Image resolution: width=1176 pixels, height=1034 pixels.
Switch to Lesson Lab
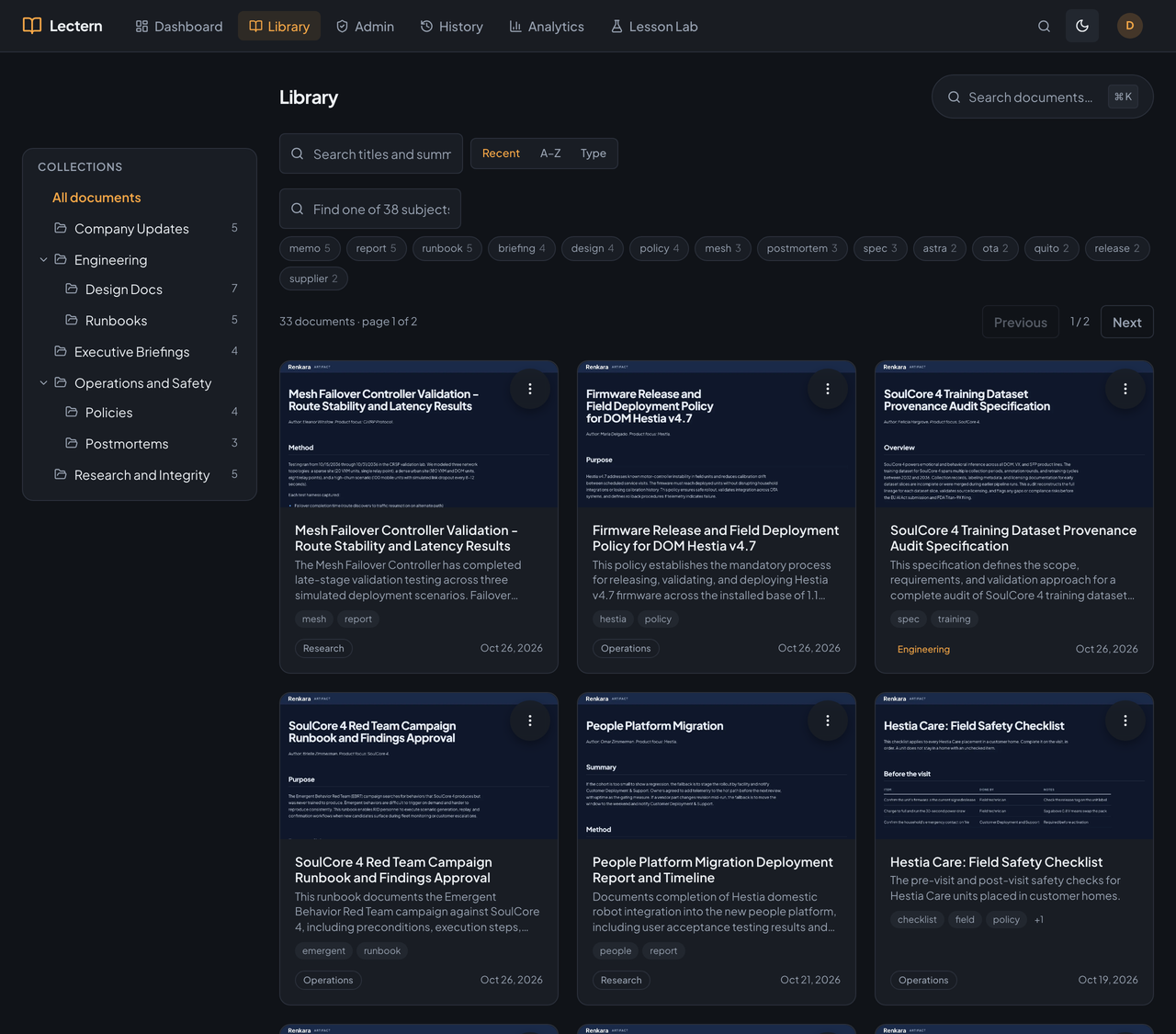click(x=654, y=27)
